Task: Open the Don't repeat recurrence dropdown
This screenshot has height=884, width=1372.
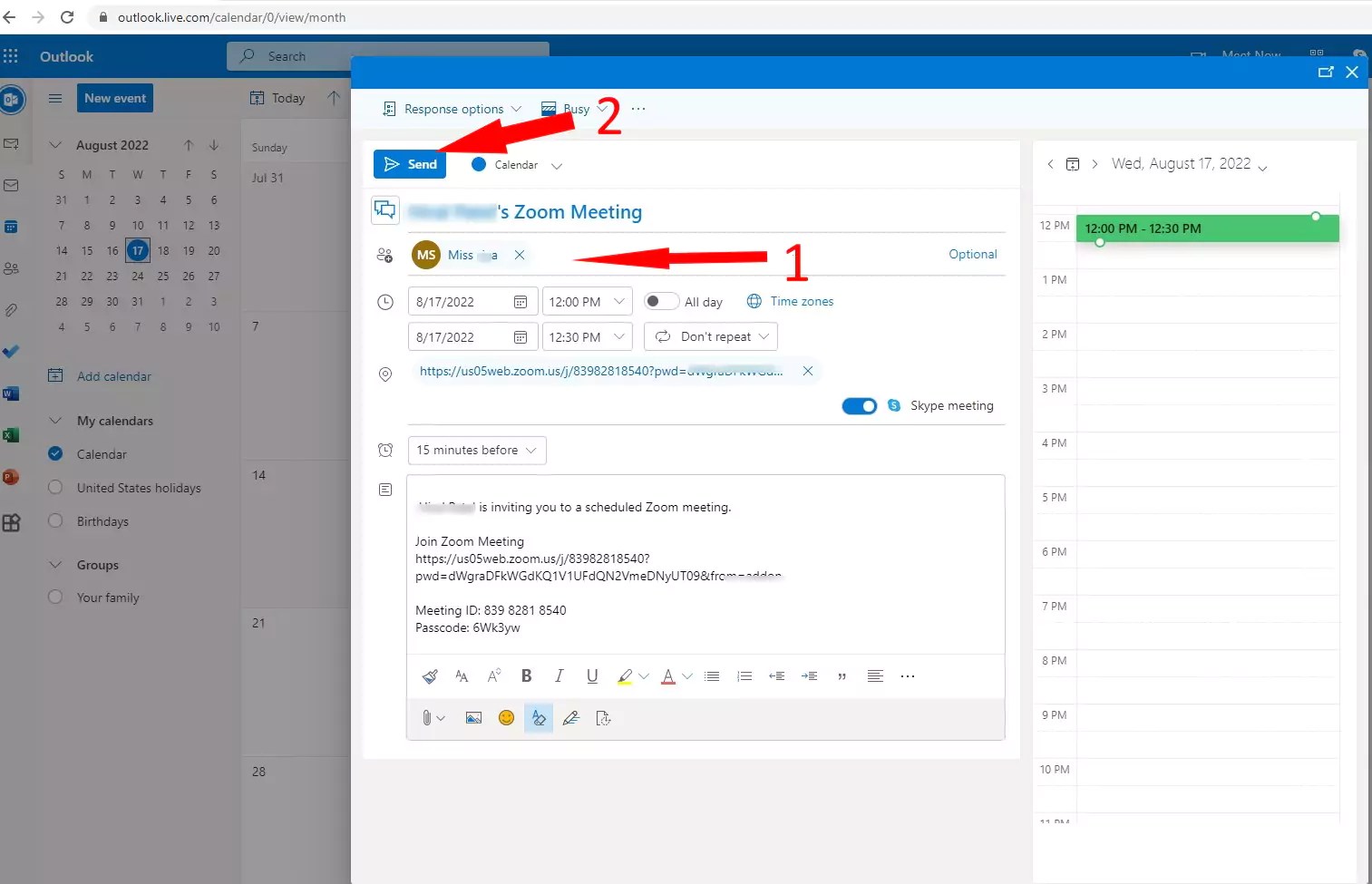Action: [x=710, y=336]
